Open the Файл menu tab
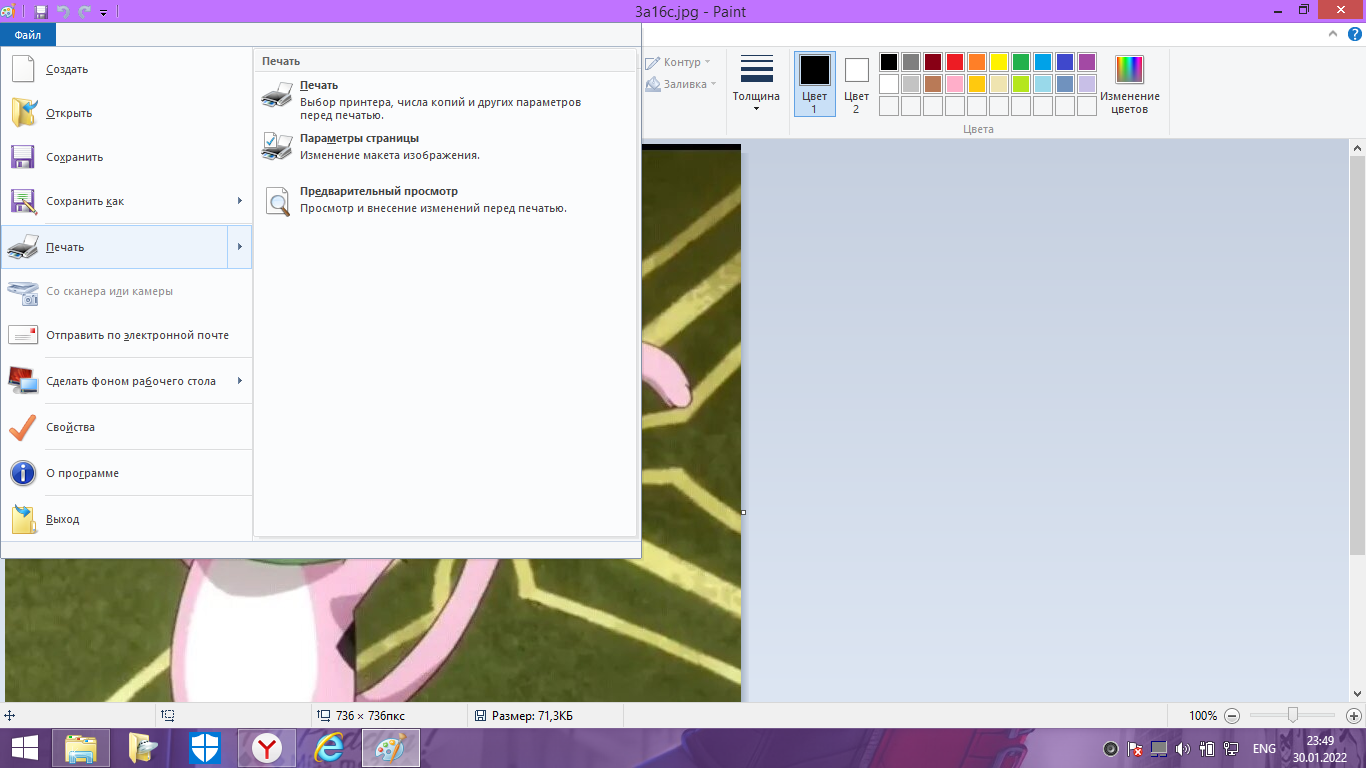The height and width of the screenshot is (768, 1366). pyautogui.click(x=28, y=35)
